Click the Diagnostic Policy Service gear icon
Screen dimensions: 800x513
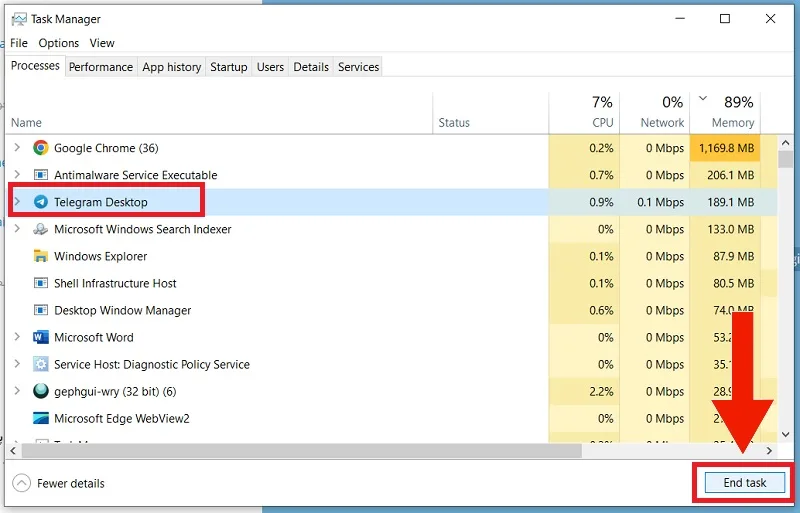(40, 364)
